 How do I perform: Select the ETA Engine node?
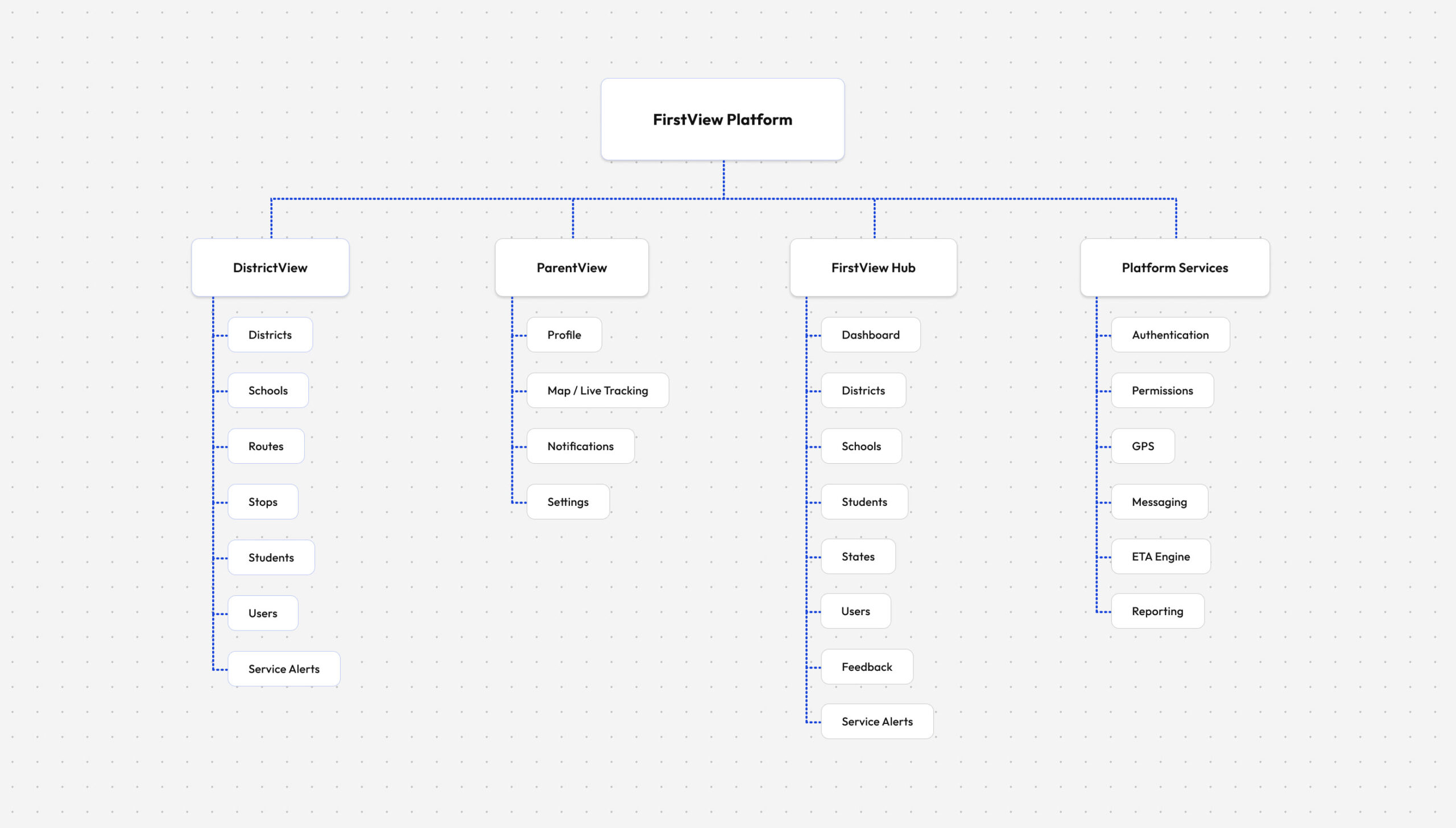tap(1161, 557)
